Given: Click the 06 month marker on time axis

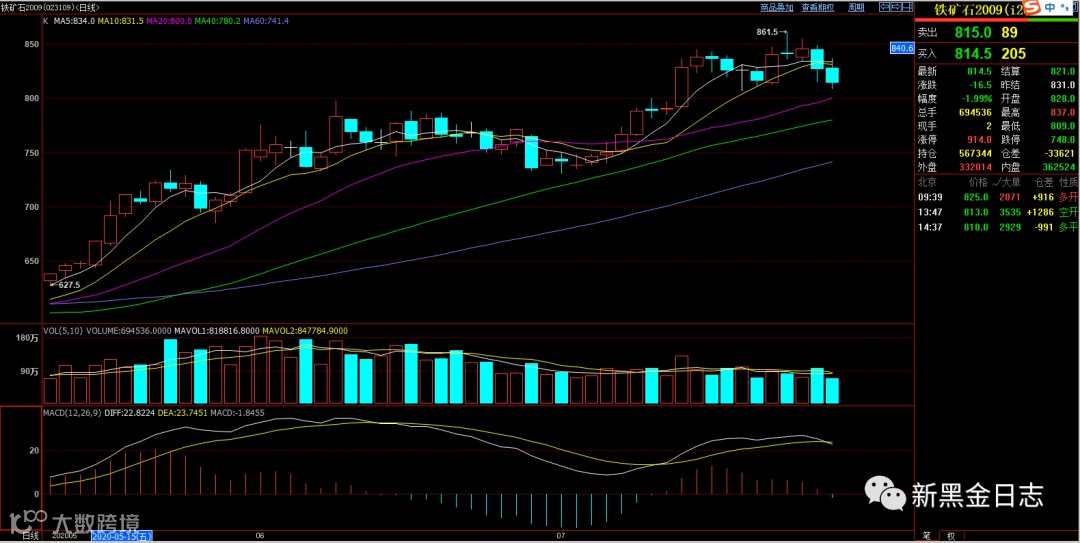Looking at the screenshot, I should click(260, 535).
